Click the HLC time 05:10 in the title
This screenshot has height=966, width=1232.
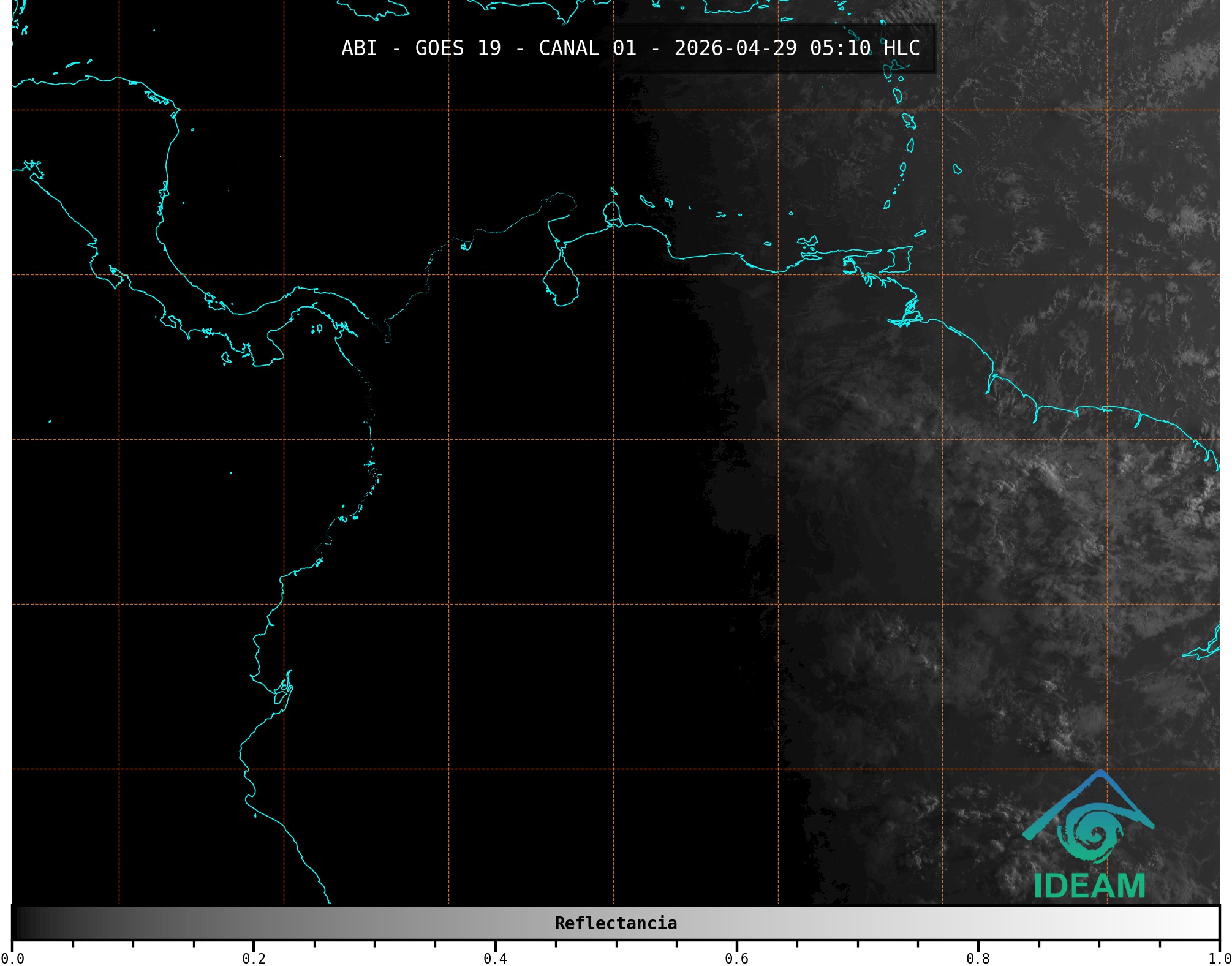click(840, 48)
